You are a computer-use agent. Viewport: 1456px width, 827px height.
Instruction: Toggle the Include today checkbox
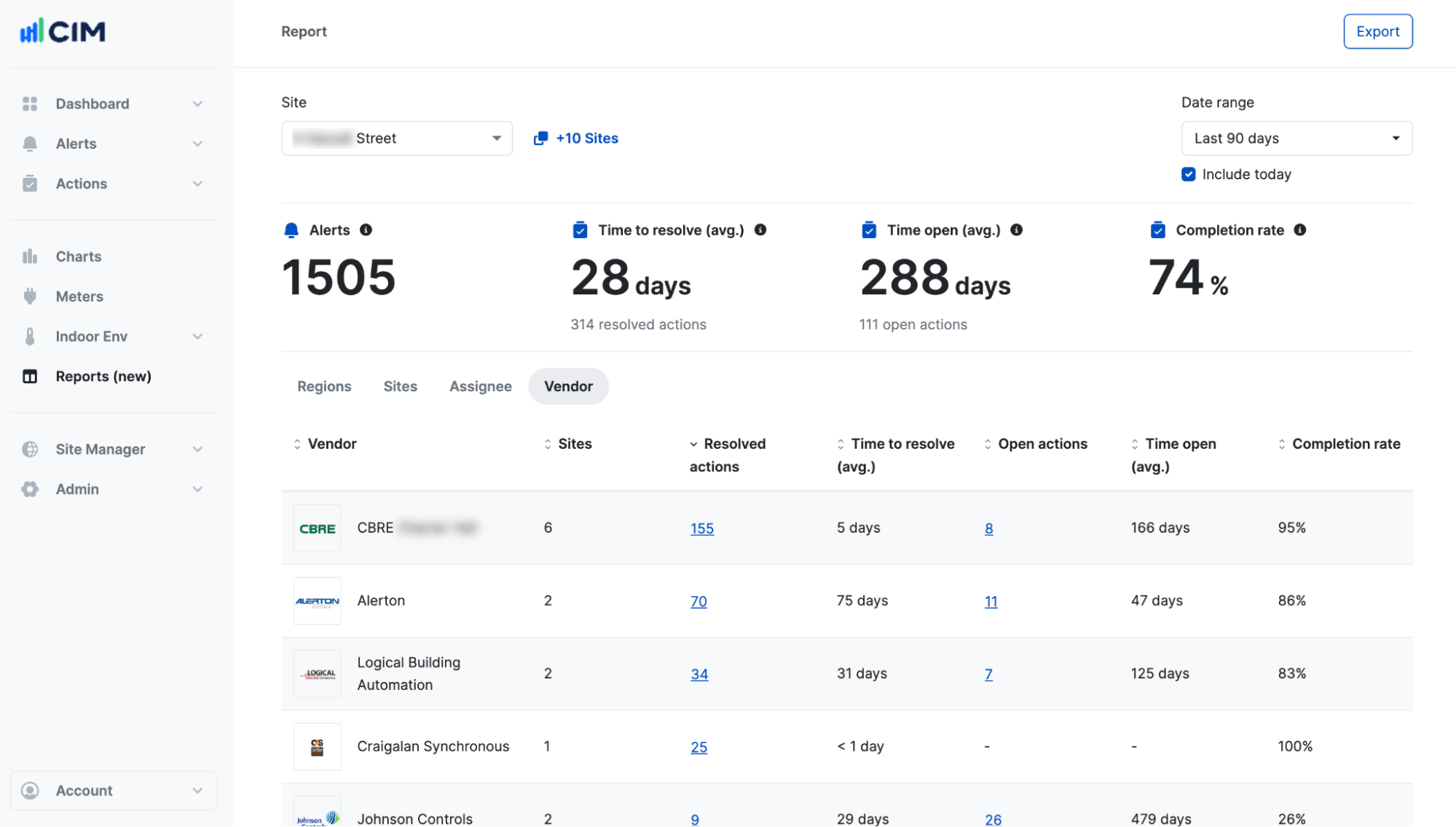pyautogui.click(x=1189, y=174)
